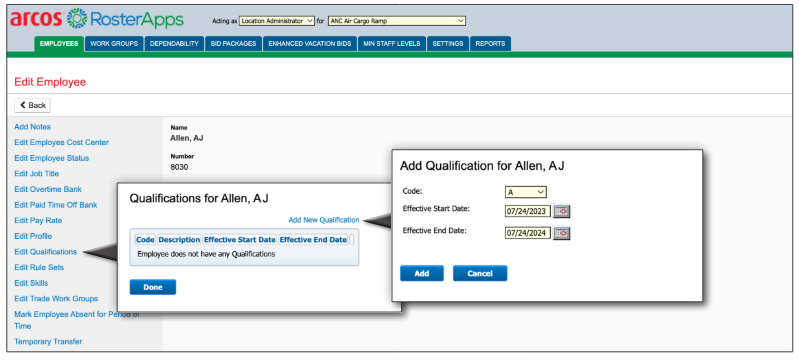Screen dimensions: 799x362
Task: Open the Edit Skills link
Action: [x=31, y=283]
